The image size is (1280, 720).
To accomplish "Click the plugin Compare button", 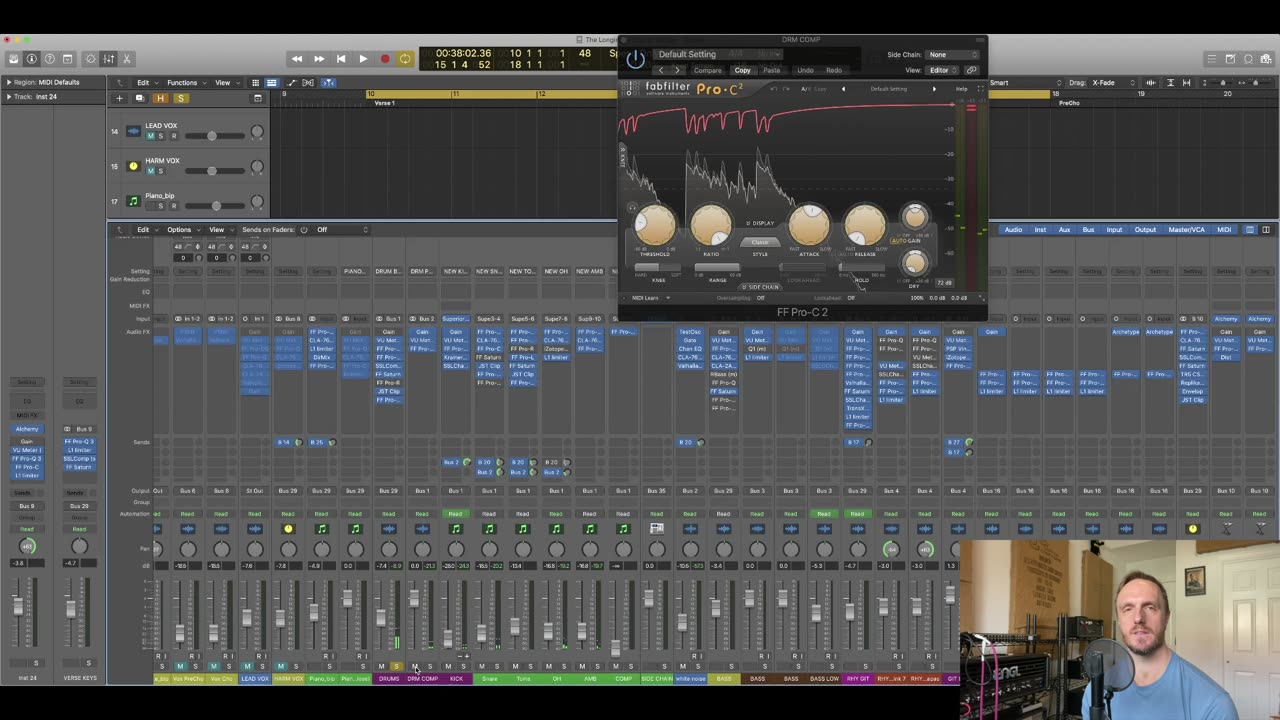I will pos(708,70).
